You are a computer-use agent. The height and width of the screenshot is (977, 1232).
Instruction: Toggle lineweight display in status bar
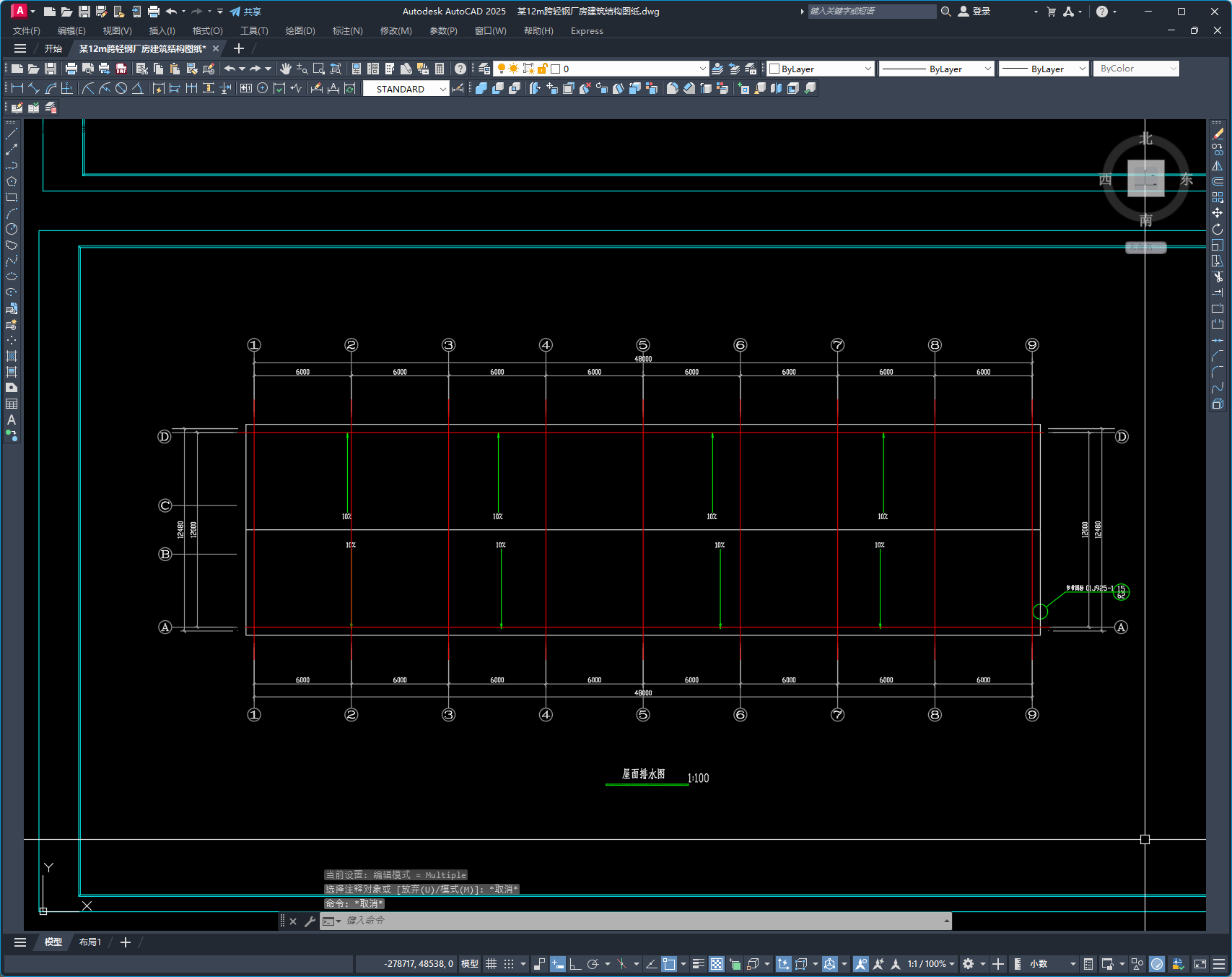[x=699, y=964]
